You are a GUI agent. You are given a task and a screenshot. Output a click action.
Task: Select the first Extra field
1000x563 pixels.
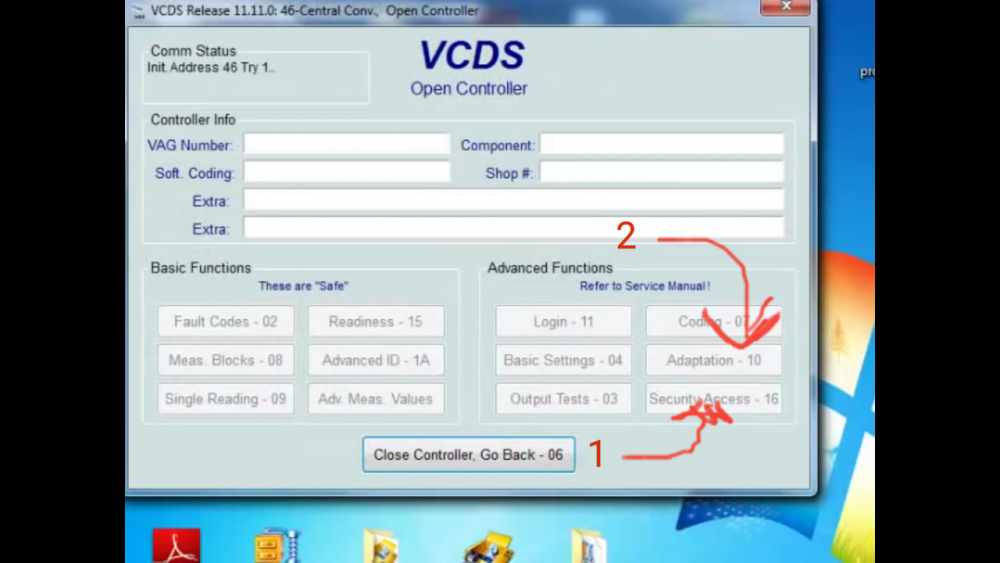(x=513, y=200)
